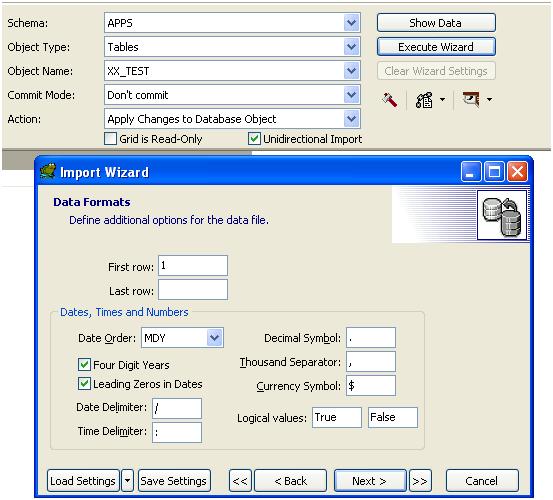This screenshot has width=553, height=500.
Task: Uncheck Leading Zeros in Dates option
Action: 84,384
